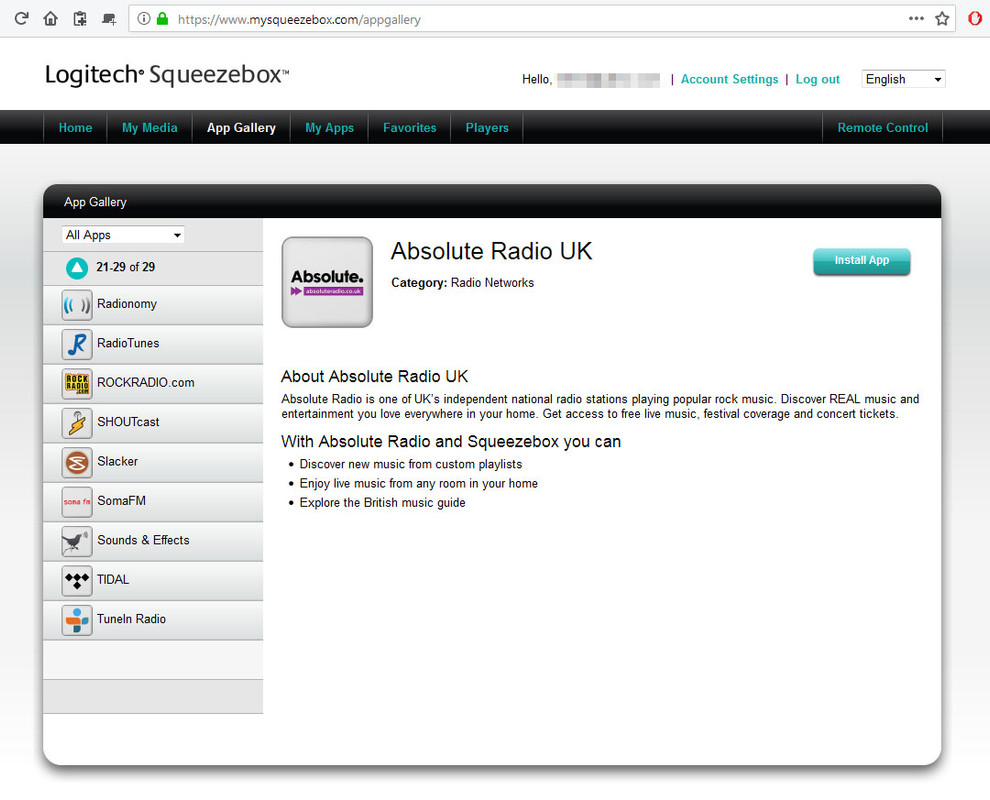Open the All Apps category dropdown
Viewport: 990px width, 800px height.
[x=123, y=235]
